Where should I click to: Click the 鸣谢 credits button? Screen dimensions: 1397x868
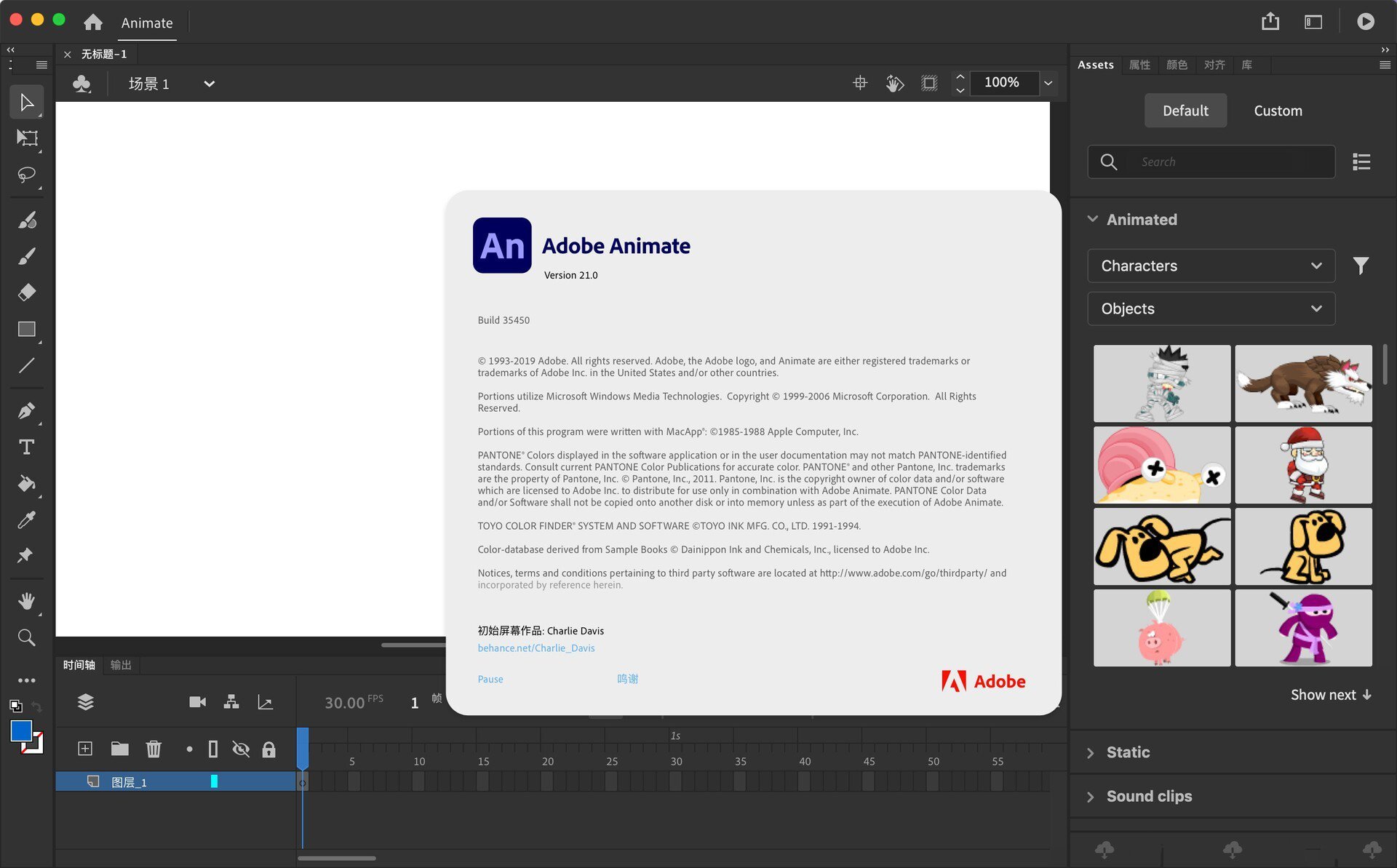[627, 679]
